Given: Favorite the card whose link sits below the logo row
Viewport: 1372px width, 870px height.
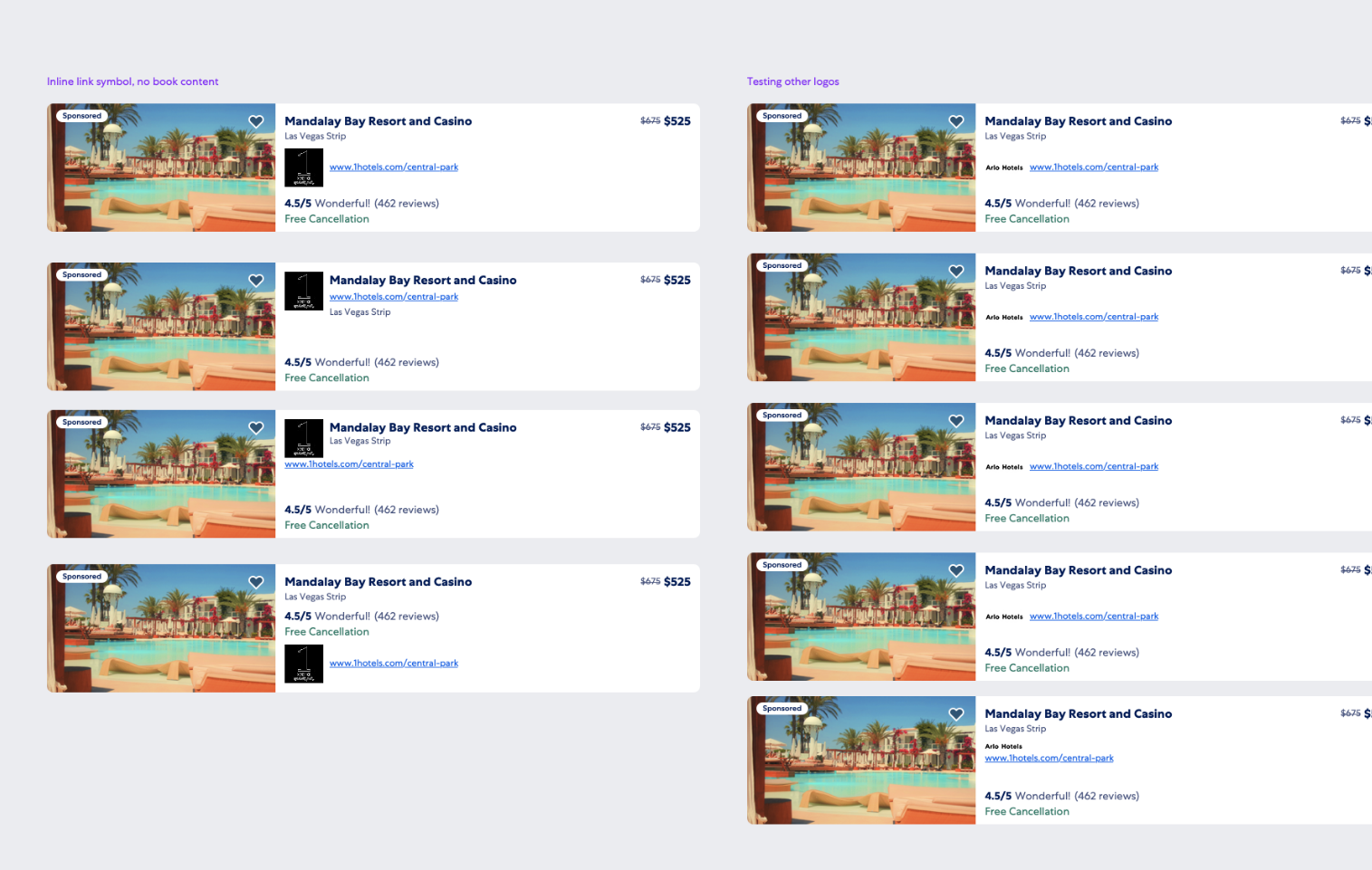Looking at the screenshot, I should [256, 428].
